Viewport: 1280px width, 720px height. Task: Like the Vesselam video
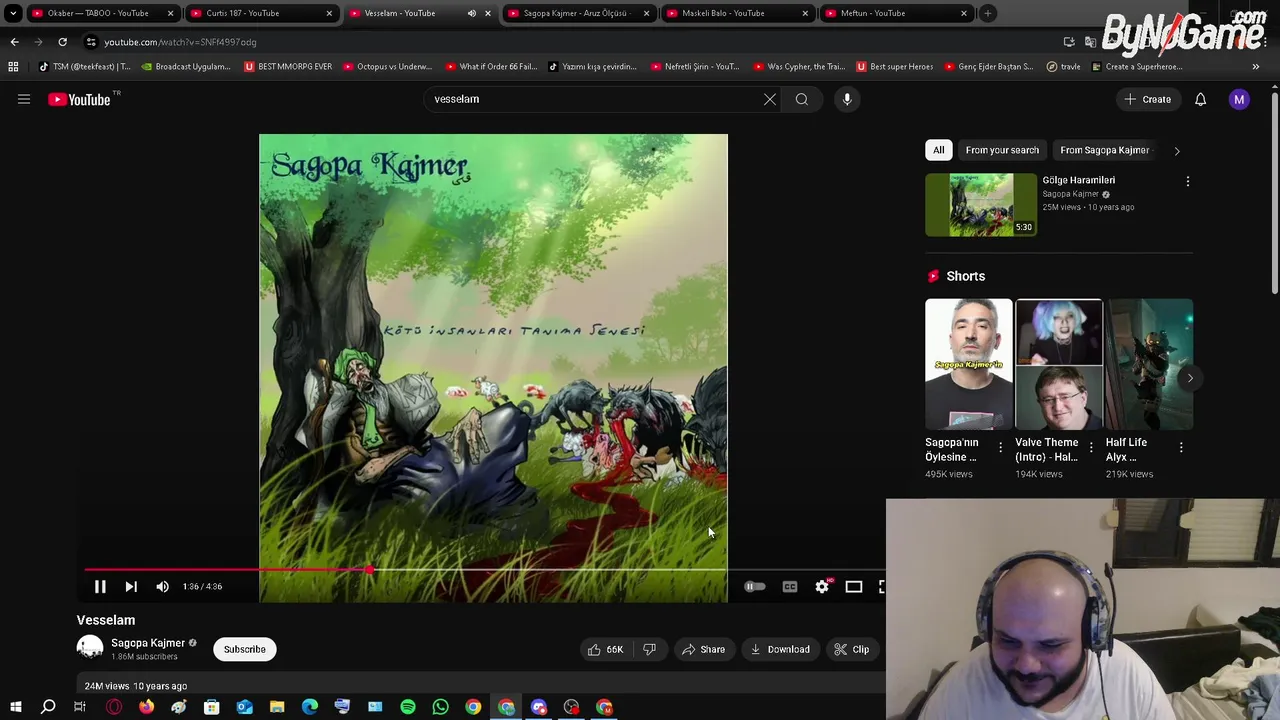coord(606,649)
